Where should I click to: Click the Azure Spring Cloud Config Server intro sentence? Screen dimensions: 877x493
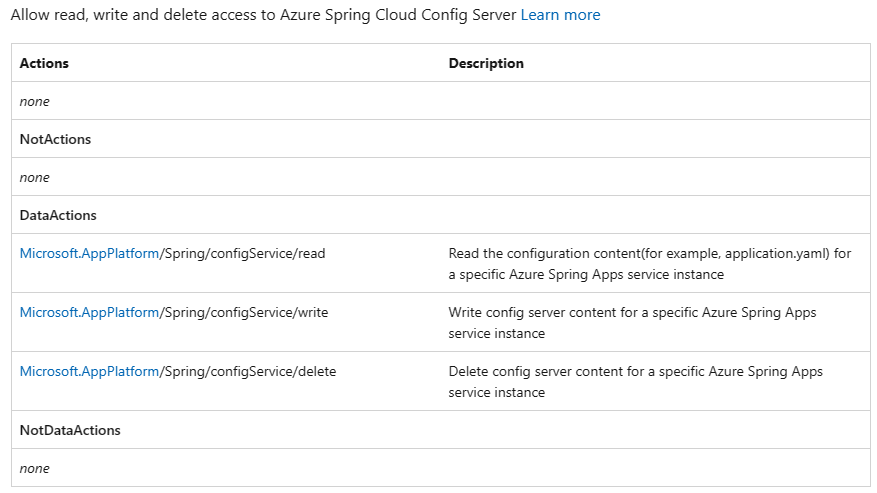tap(263, 15)
